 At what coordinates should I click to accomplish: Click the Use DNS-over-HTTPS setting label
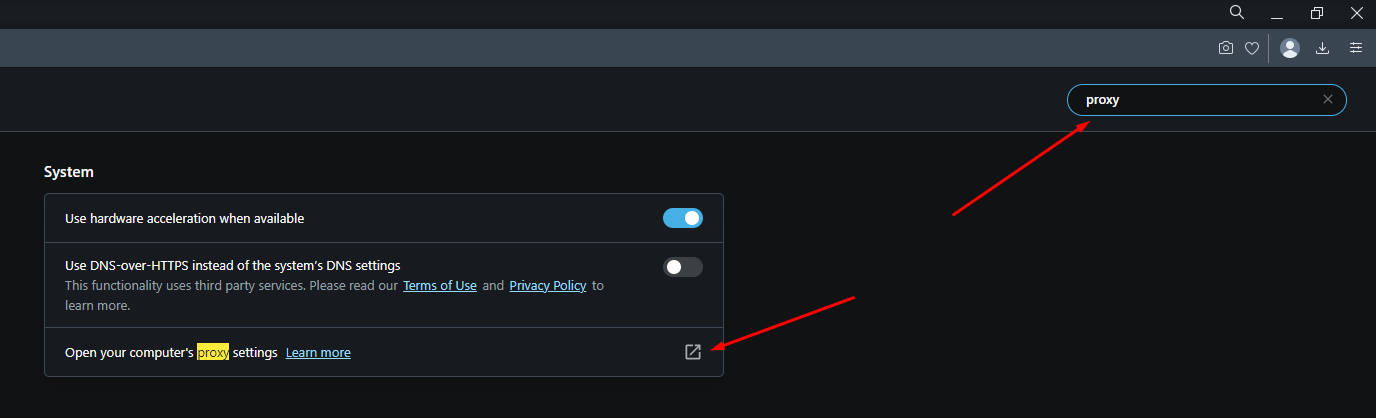pos(233,266)
